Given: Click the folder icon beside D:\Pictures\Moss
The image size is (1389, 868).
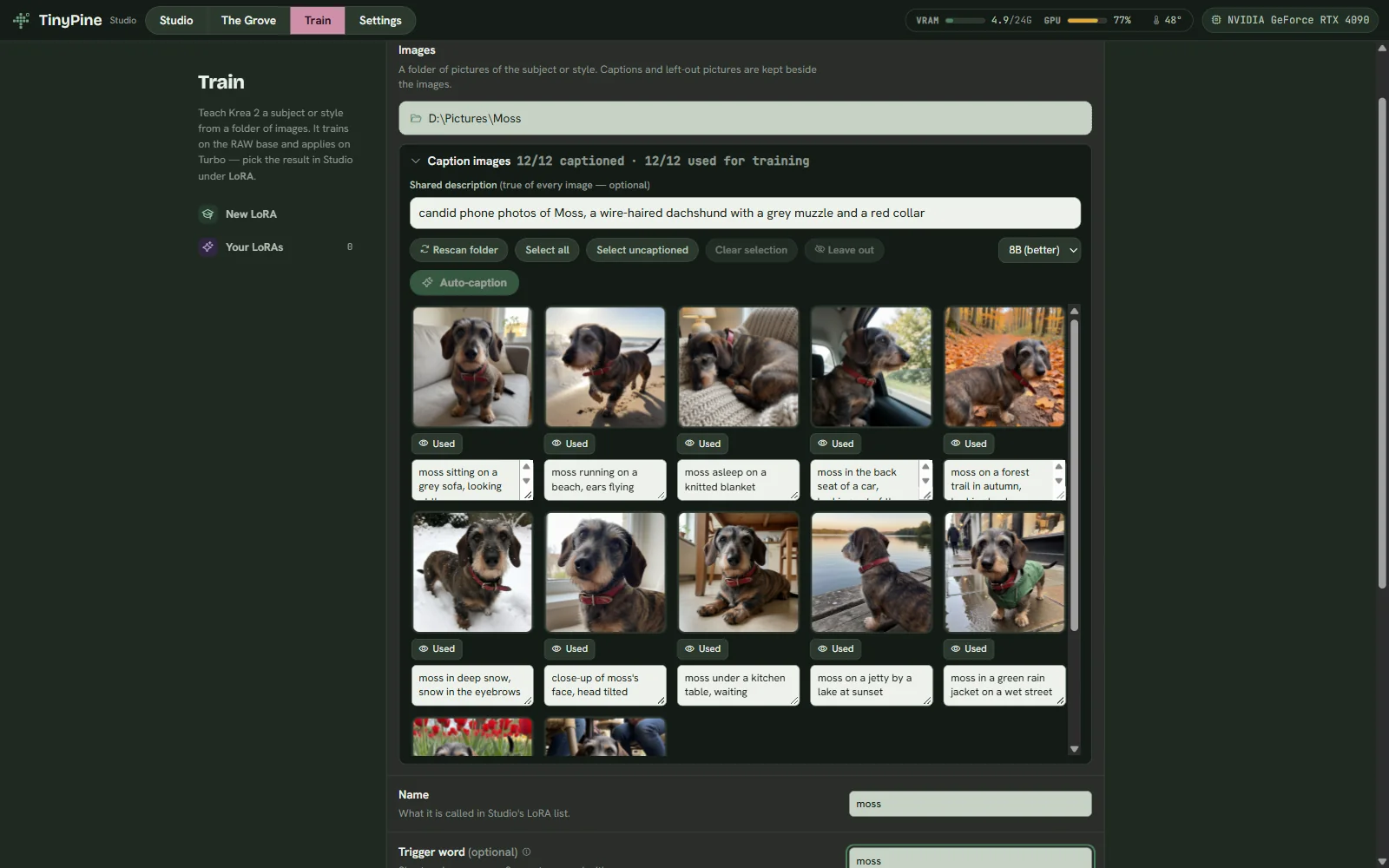Looking at the screenshot, I should (x=416, y=119).
